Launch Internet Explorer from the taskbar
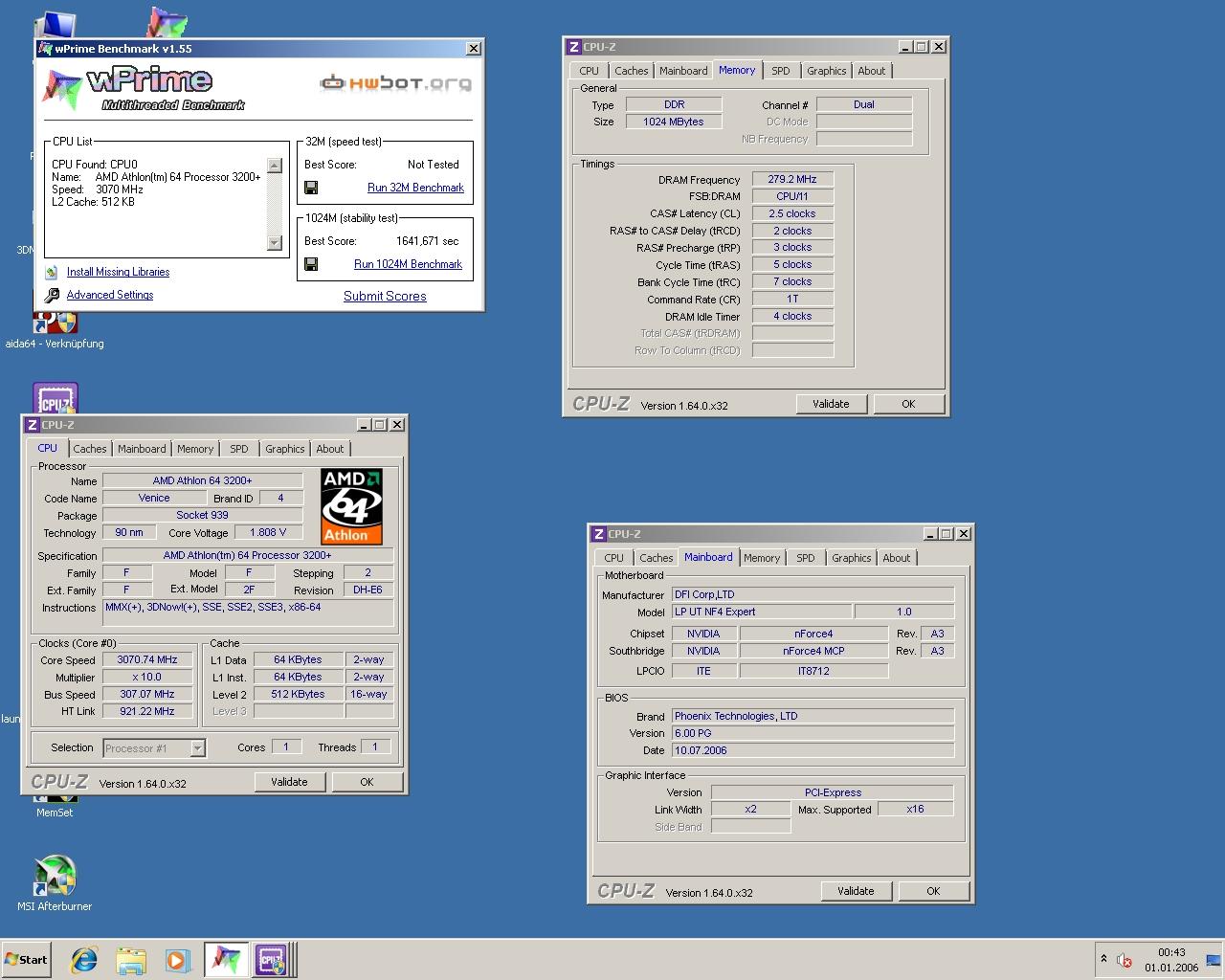The width and height of the screenshot is (1225, 980). [85, 960]
